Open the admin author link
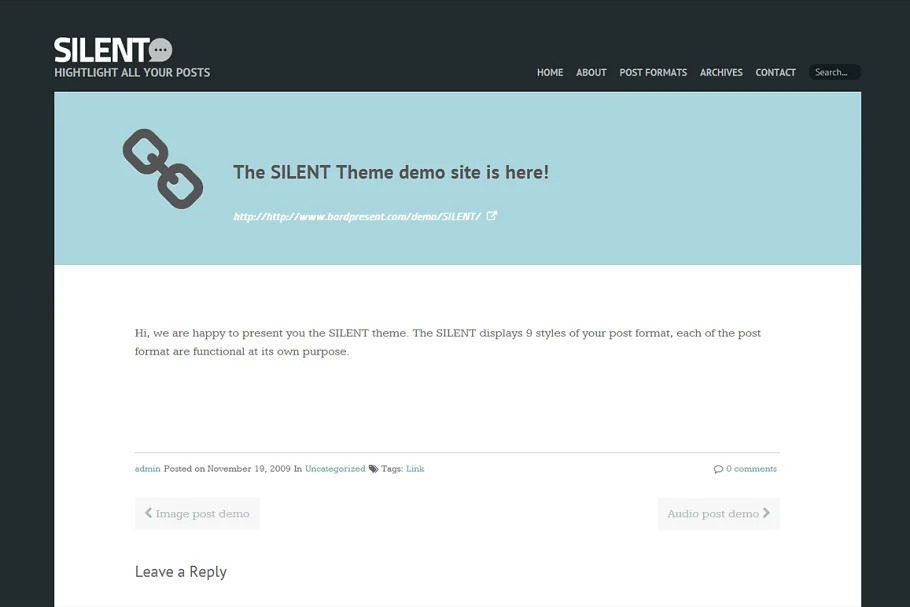 tap(147, 469)
